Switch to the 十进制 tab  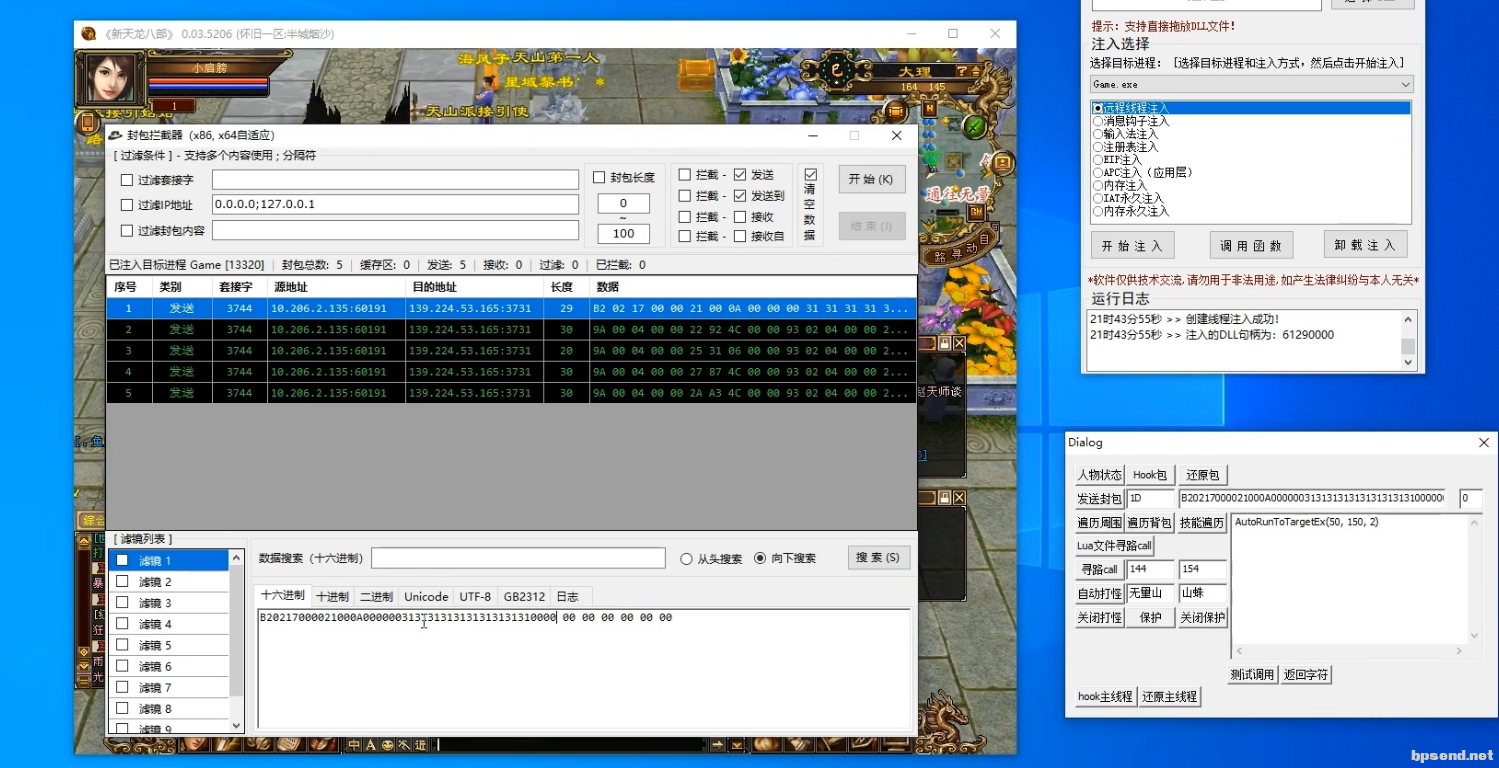click(x=332, y=596)
